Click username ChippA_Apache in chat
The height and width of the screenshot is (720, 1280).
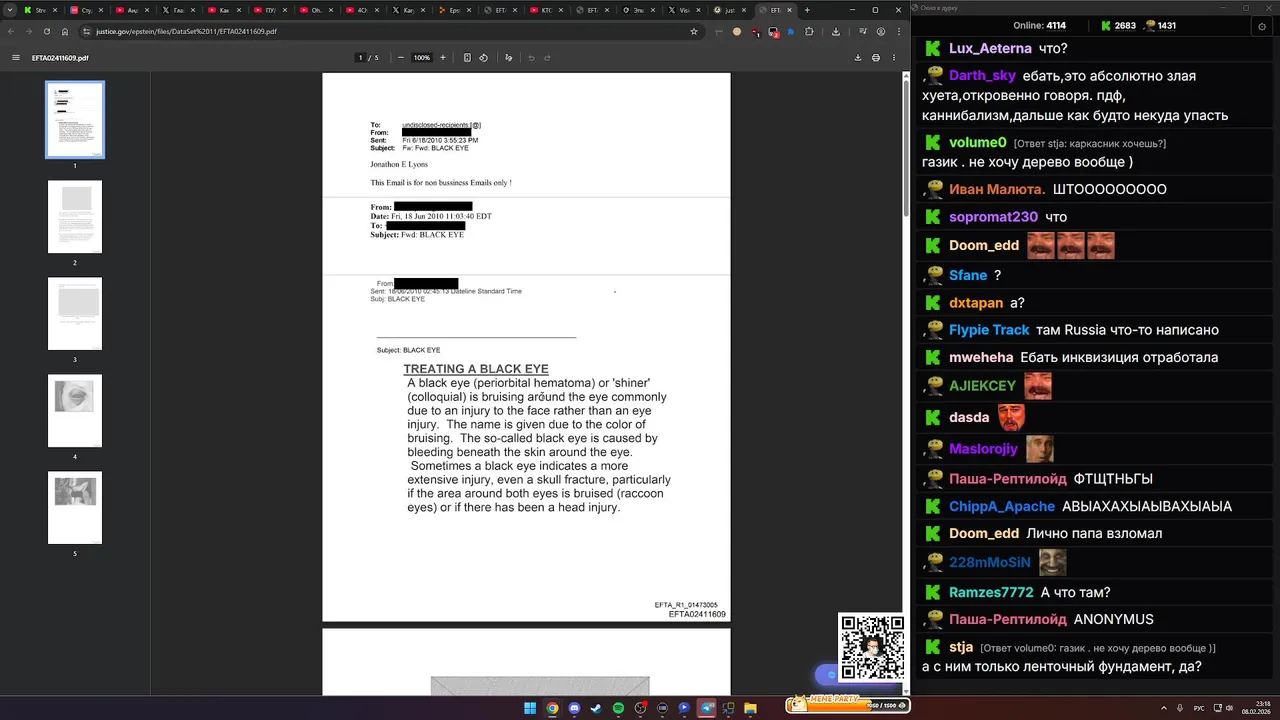coord(1002,506)
